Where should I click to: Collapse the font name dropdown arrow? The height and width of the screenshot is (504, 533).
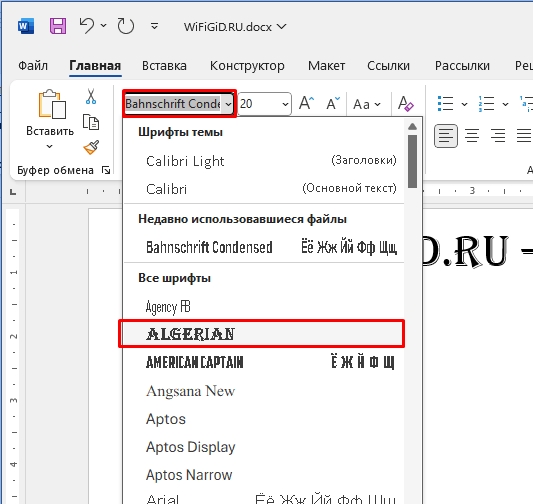point(228,104)
